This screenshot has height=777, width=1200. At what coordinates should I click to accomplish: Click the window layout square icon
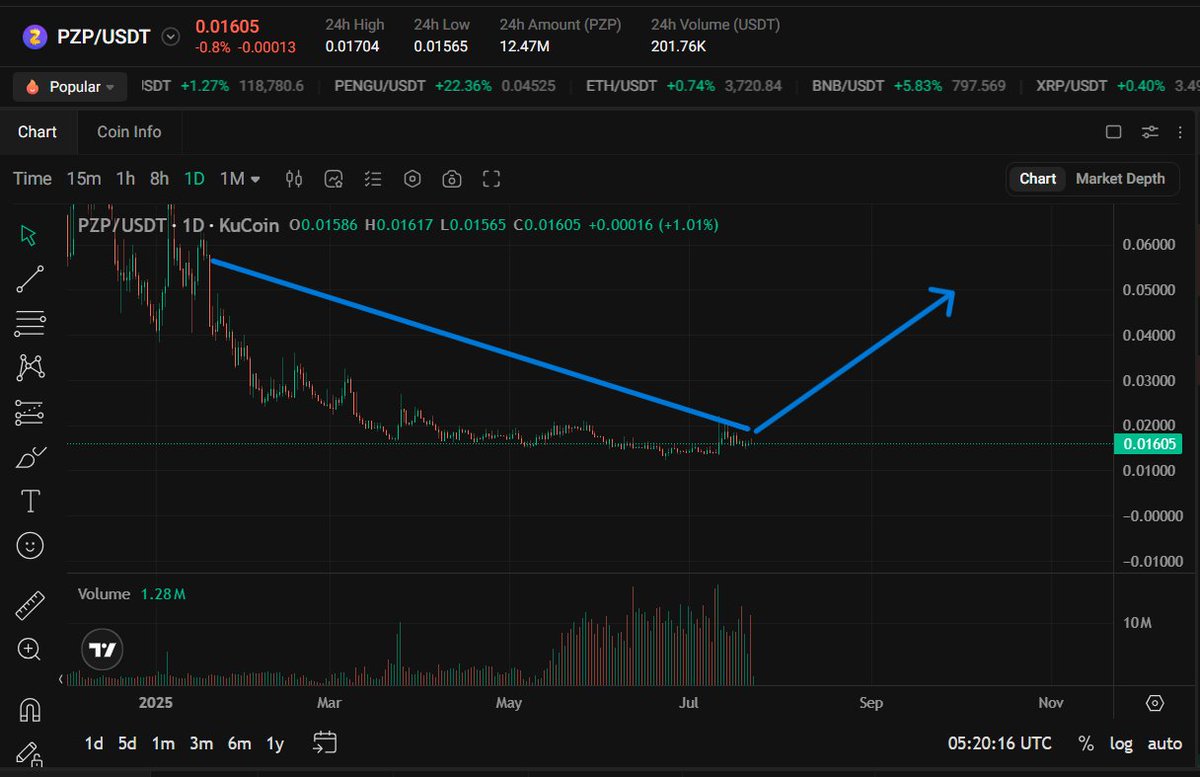pyautogui.click(x=1113, y=132)
